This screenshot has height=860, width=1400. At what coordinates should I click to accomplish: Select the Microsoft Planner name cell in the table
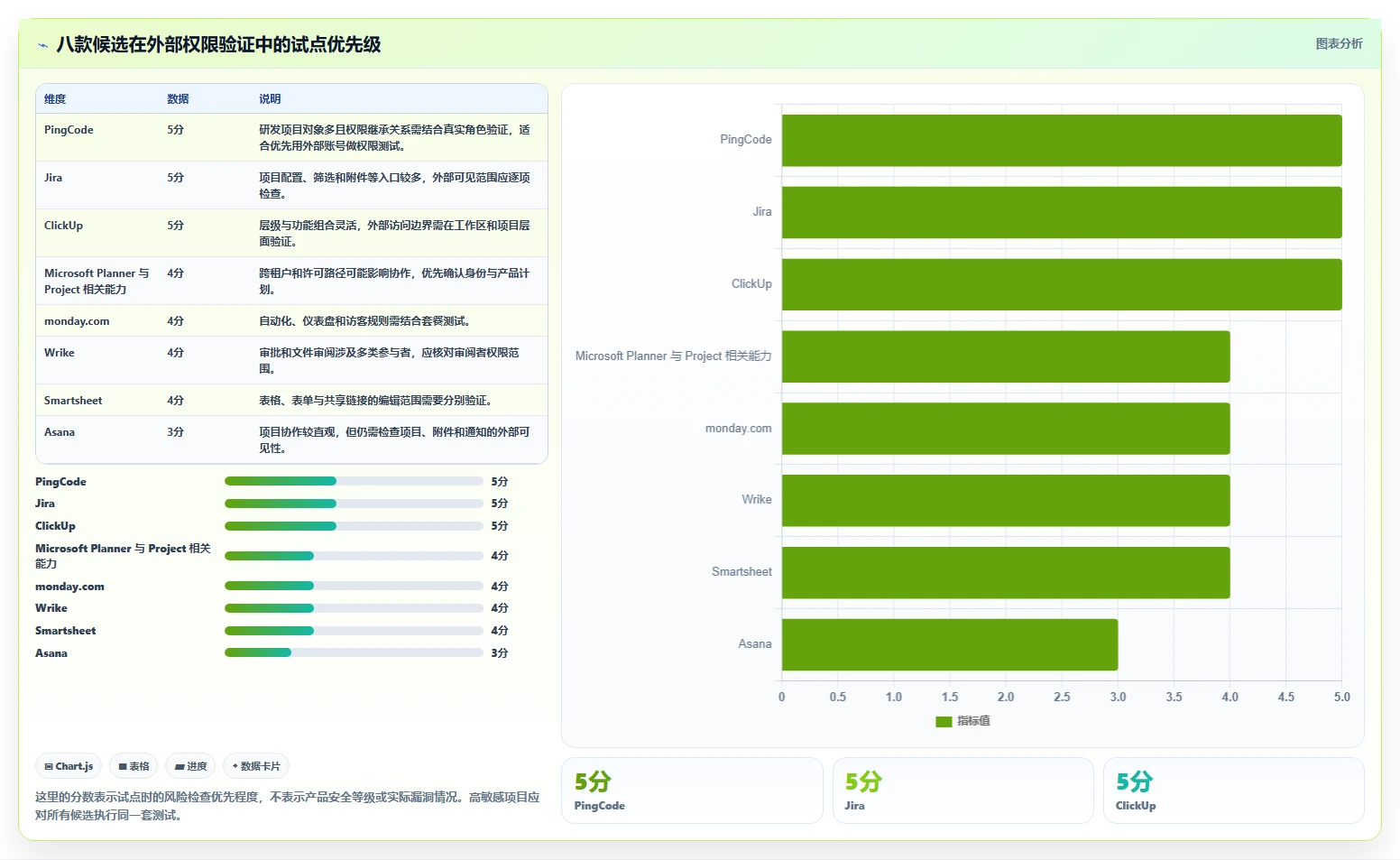click(97, 282)
